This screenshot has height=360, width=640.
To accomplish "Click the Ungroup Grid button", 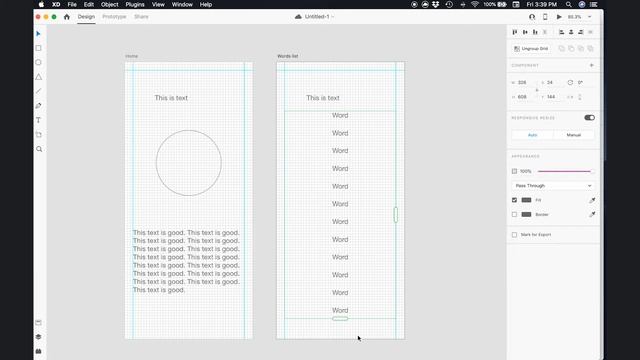I will coord(531,49).
